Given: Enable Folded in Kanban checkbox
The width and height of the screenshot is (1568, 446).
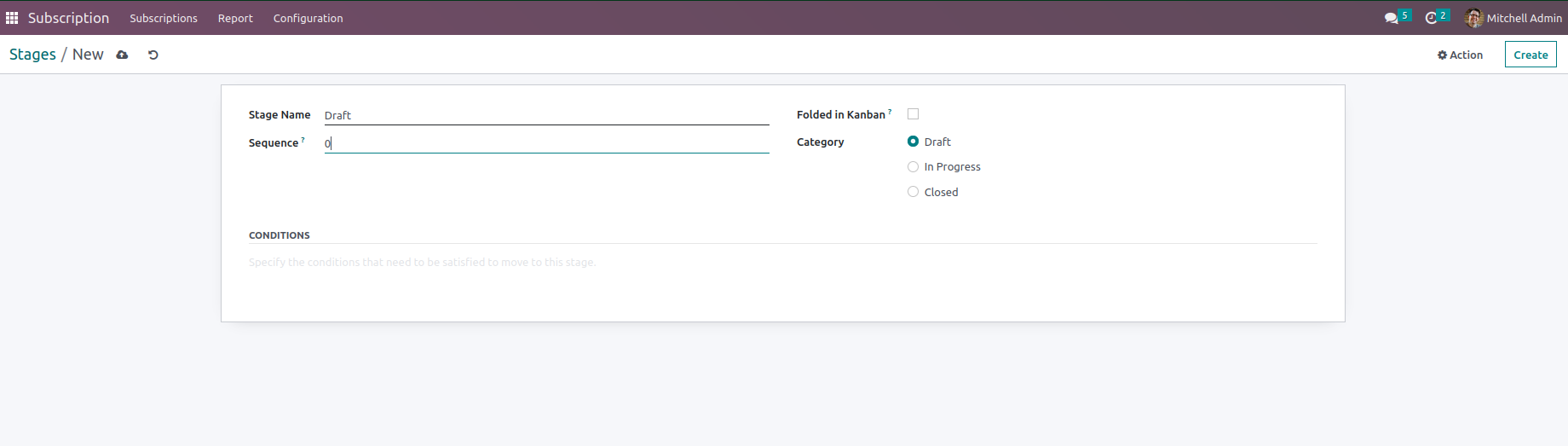Looking at the screenshot, I should pyautogui.click(x=913, y=114).
